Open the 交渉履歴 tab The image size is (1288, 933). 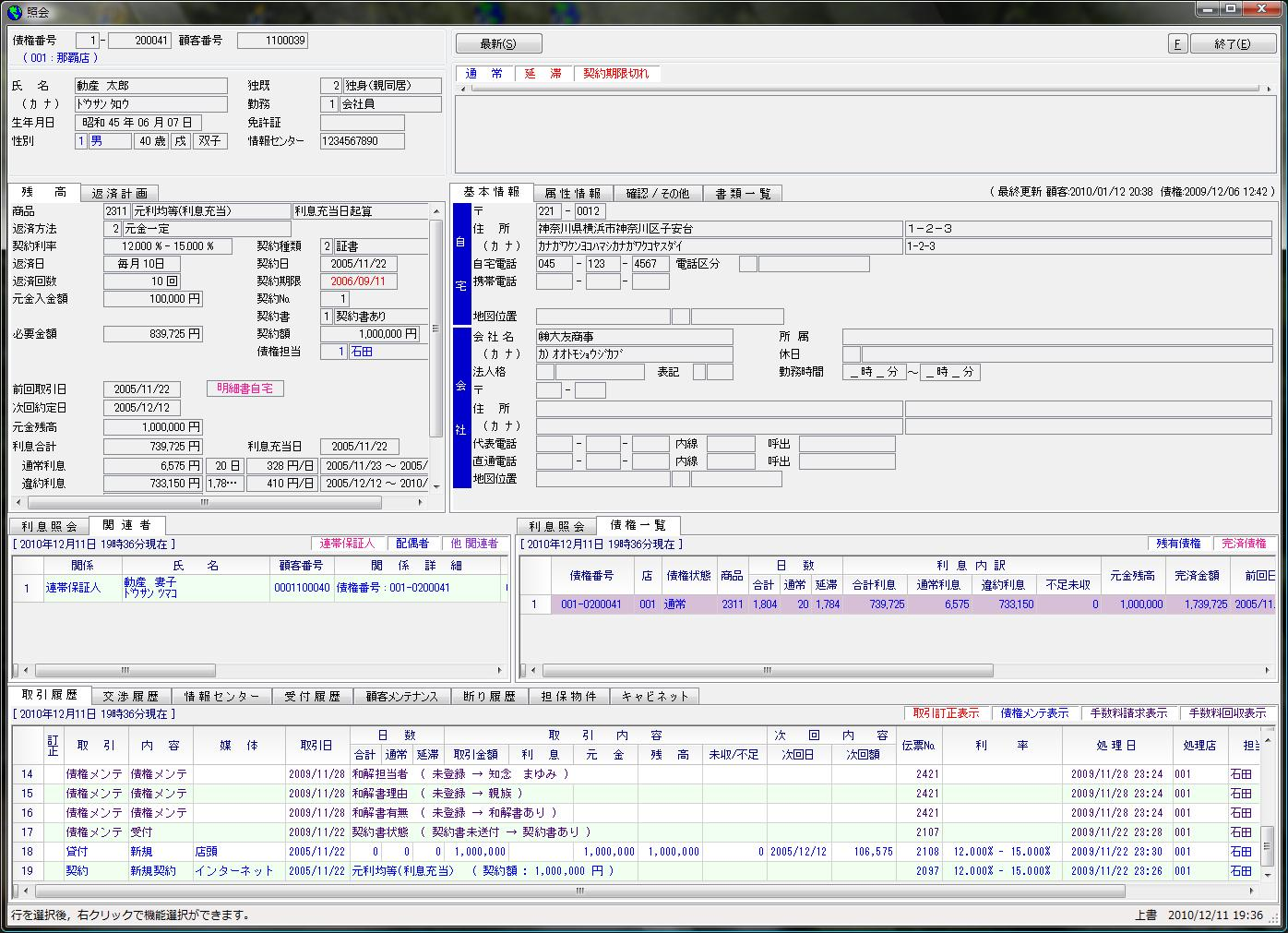[130, 697]
